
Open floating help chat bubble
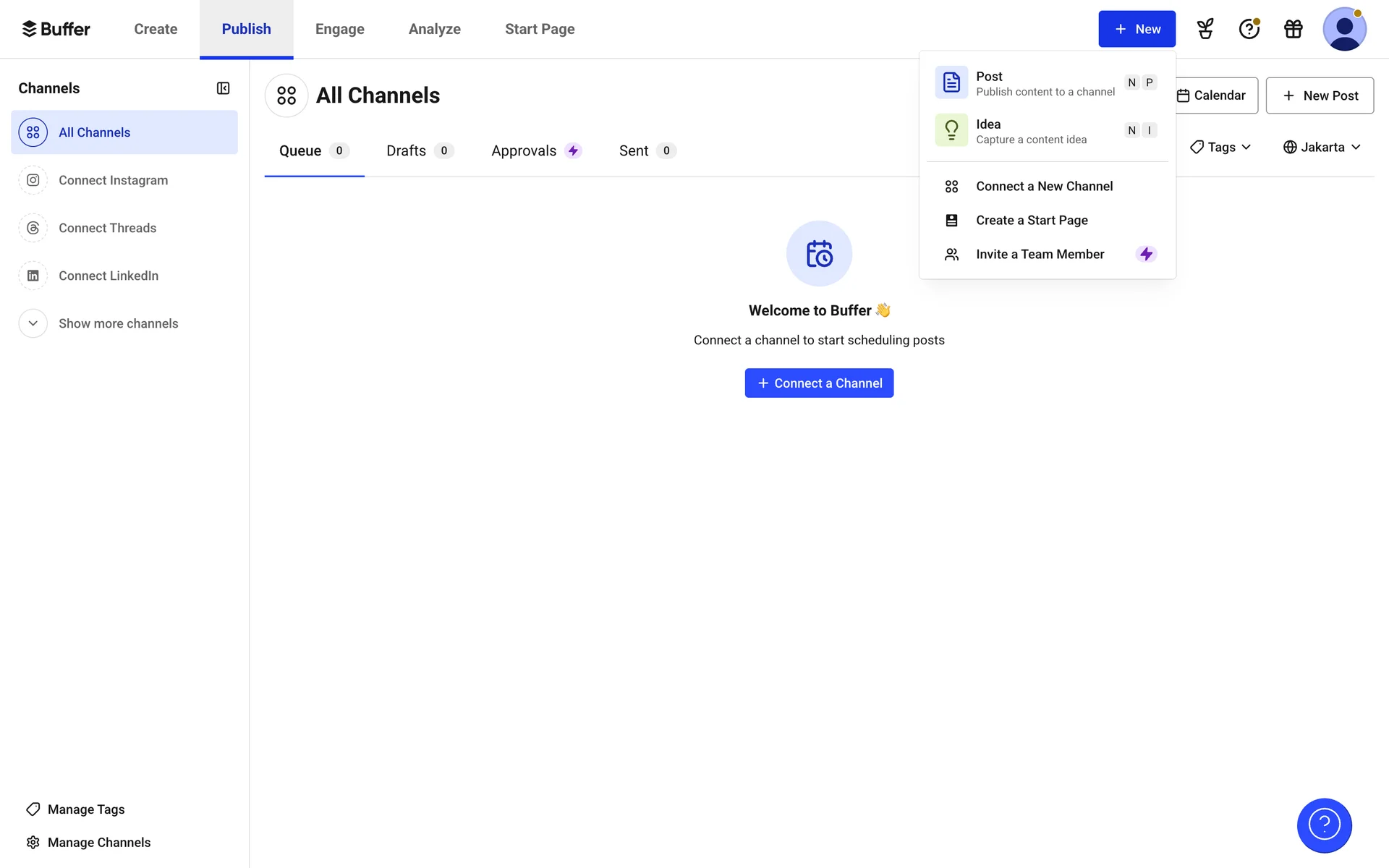pos(1324,825)
